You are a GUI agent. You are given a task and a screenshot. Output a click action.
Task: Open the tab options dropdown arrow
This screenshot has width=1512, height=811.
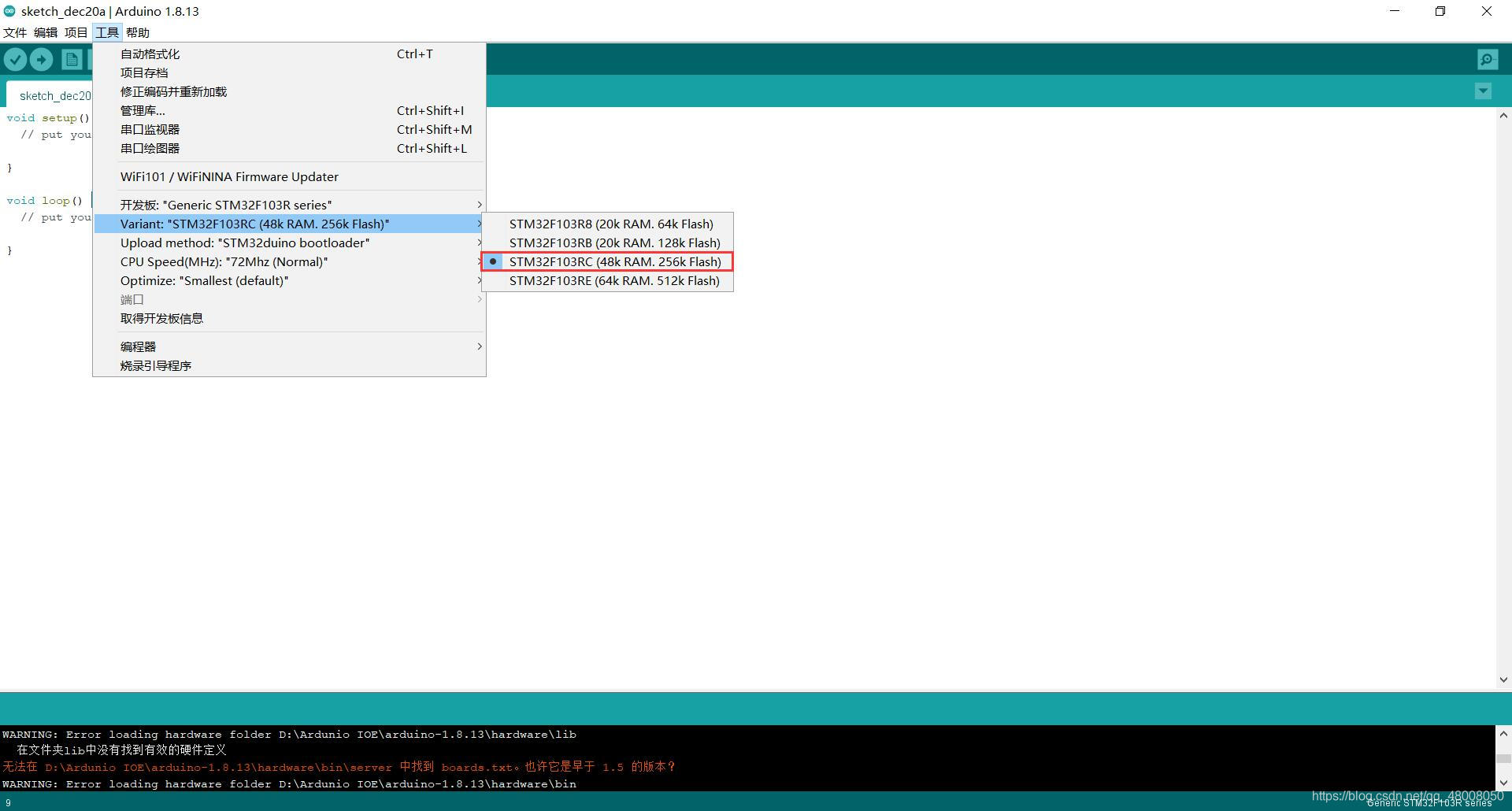point(1483,91)
